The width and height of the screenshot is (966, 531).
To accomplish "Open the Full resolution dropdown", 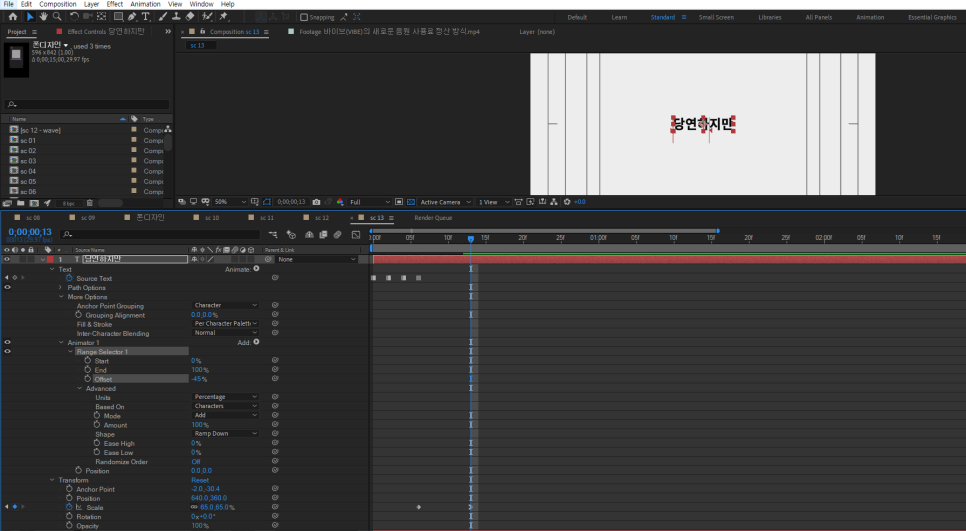I will [x=370, y=202].
